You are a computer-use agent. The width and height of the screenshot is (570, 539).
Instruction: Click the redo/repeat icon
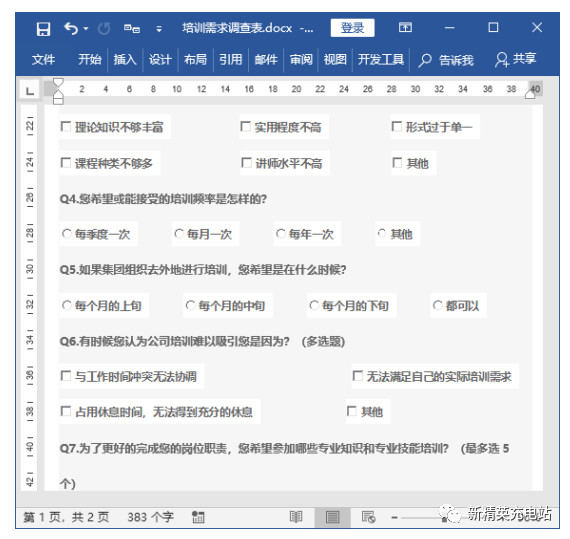point(104,28)
